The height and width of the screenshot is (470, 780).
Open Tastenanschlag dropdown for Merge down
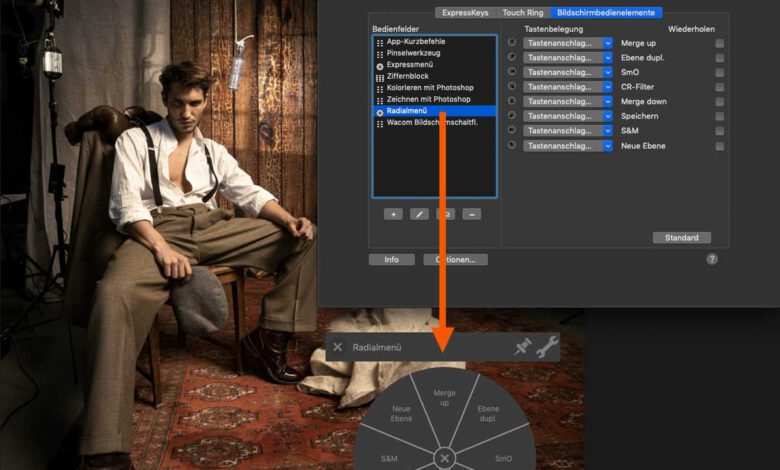[x=567, y=101]
